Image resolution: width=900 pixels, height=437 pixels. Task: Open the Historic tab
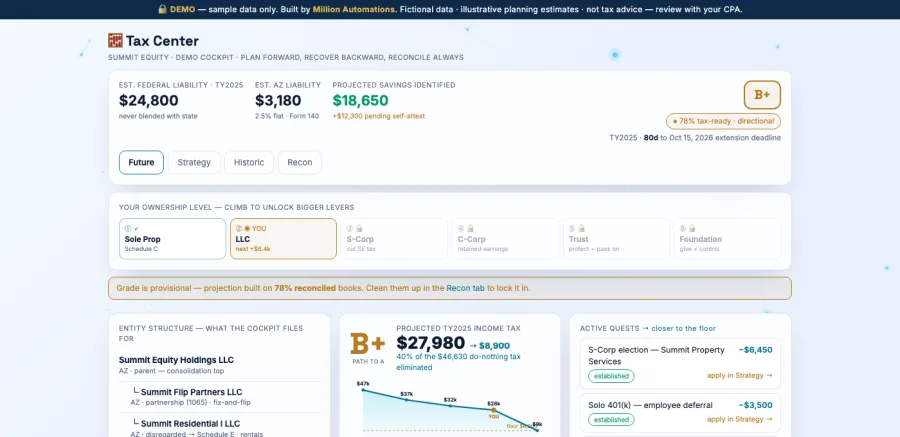coord(249,163)
